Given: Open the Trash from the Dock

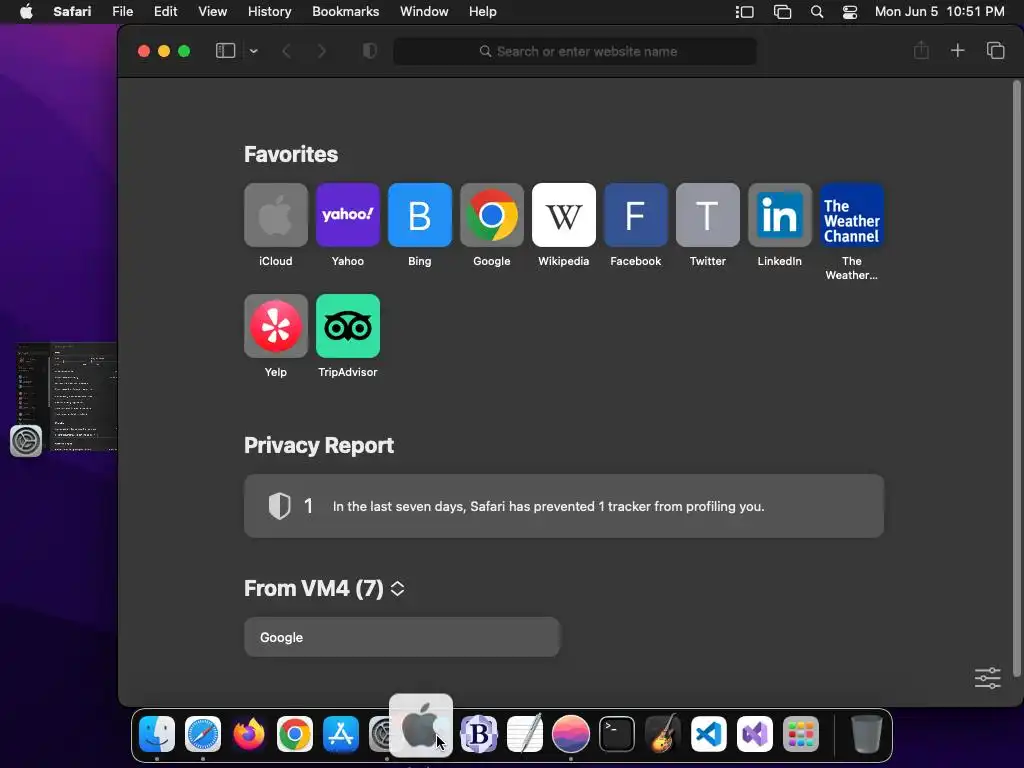Looking at the screenshot, I should point(867,734).
